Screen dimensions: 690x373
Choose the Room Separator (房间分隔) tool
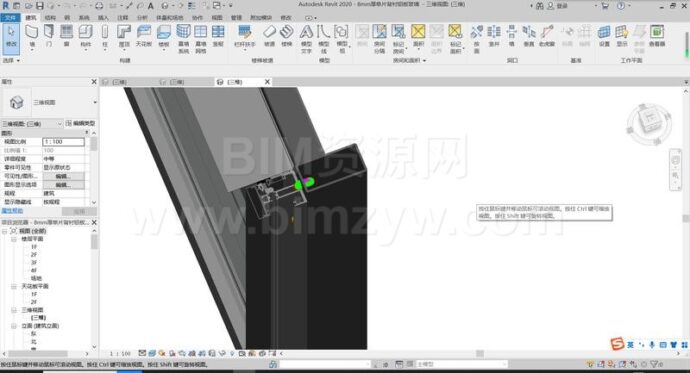[x=379, y=39]
